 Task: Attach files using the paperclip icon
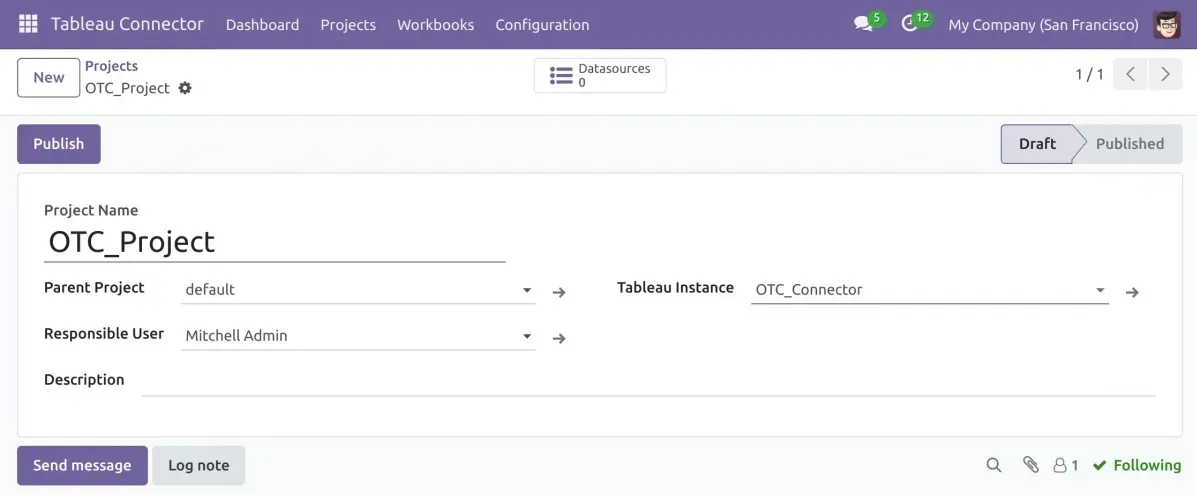click(1031, 464)
